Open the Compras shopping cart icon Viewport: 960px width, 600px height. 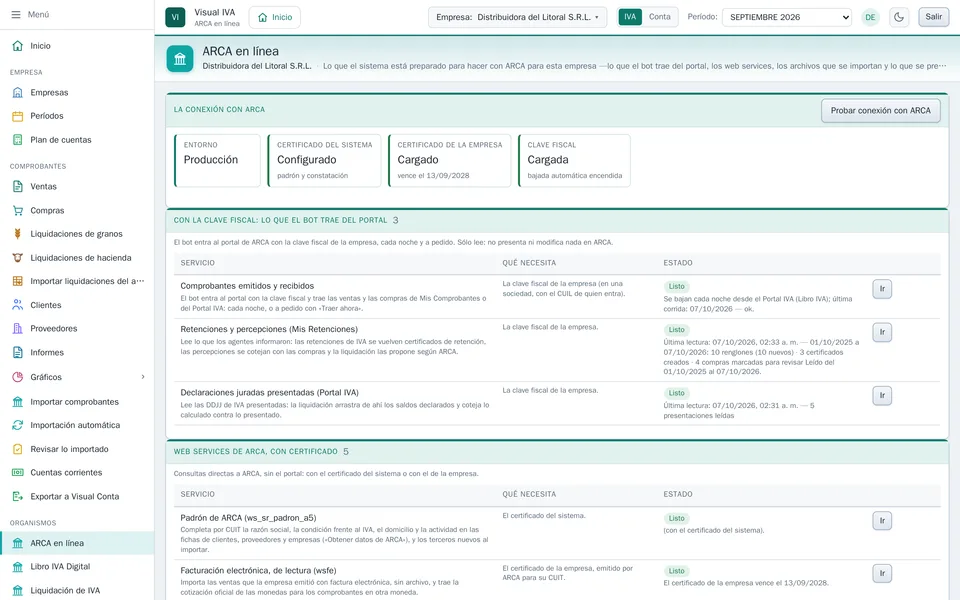click(18, 210)
